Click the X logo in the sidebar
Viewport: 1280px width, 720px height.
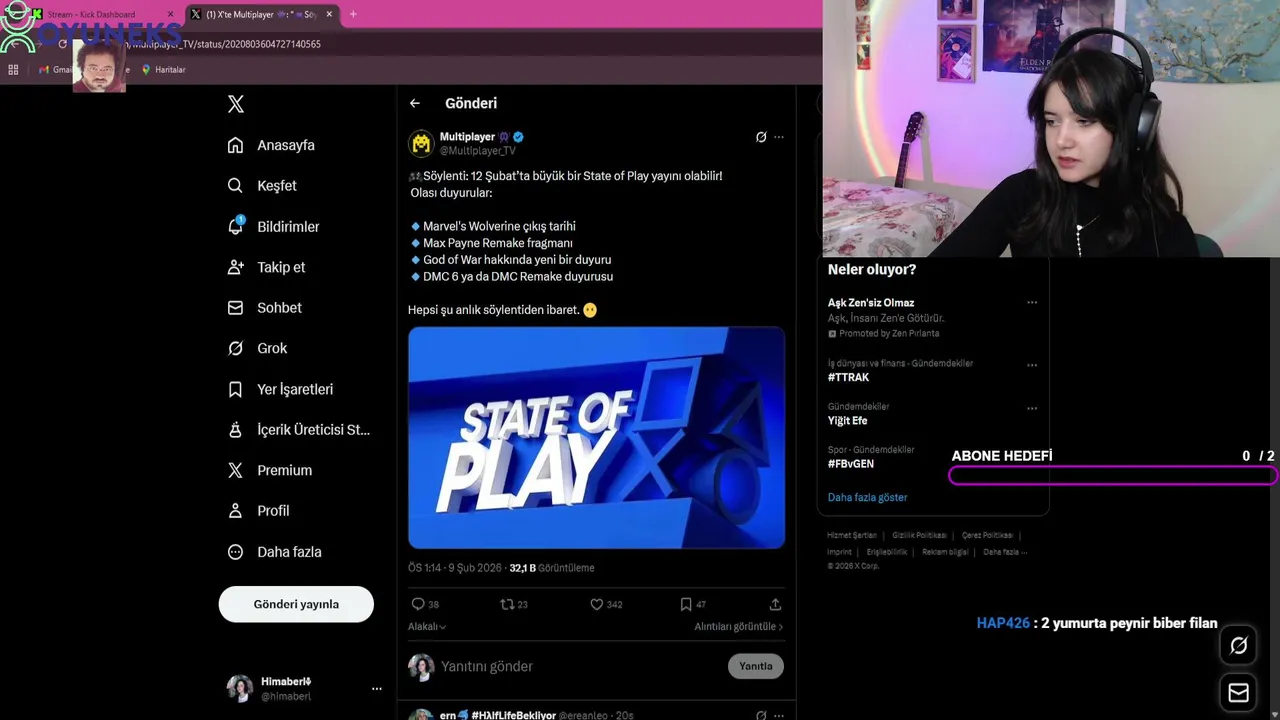[236, 104]
